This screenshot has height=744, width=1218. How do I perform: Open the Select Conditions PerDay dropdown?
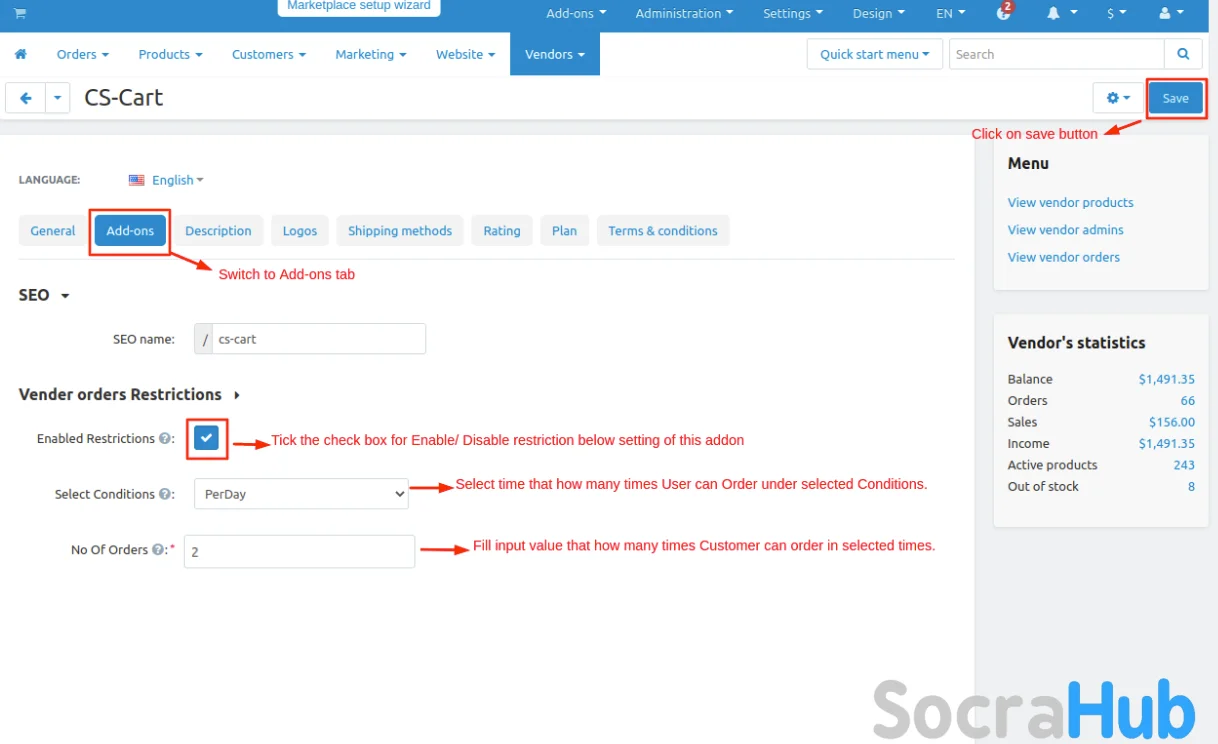pos(301,494)
